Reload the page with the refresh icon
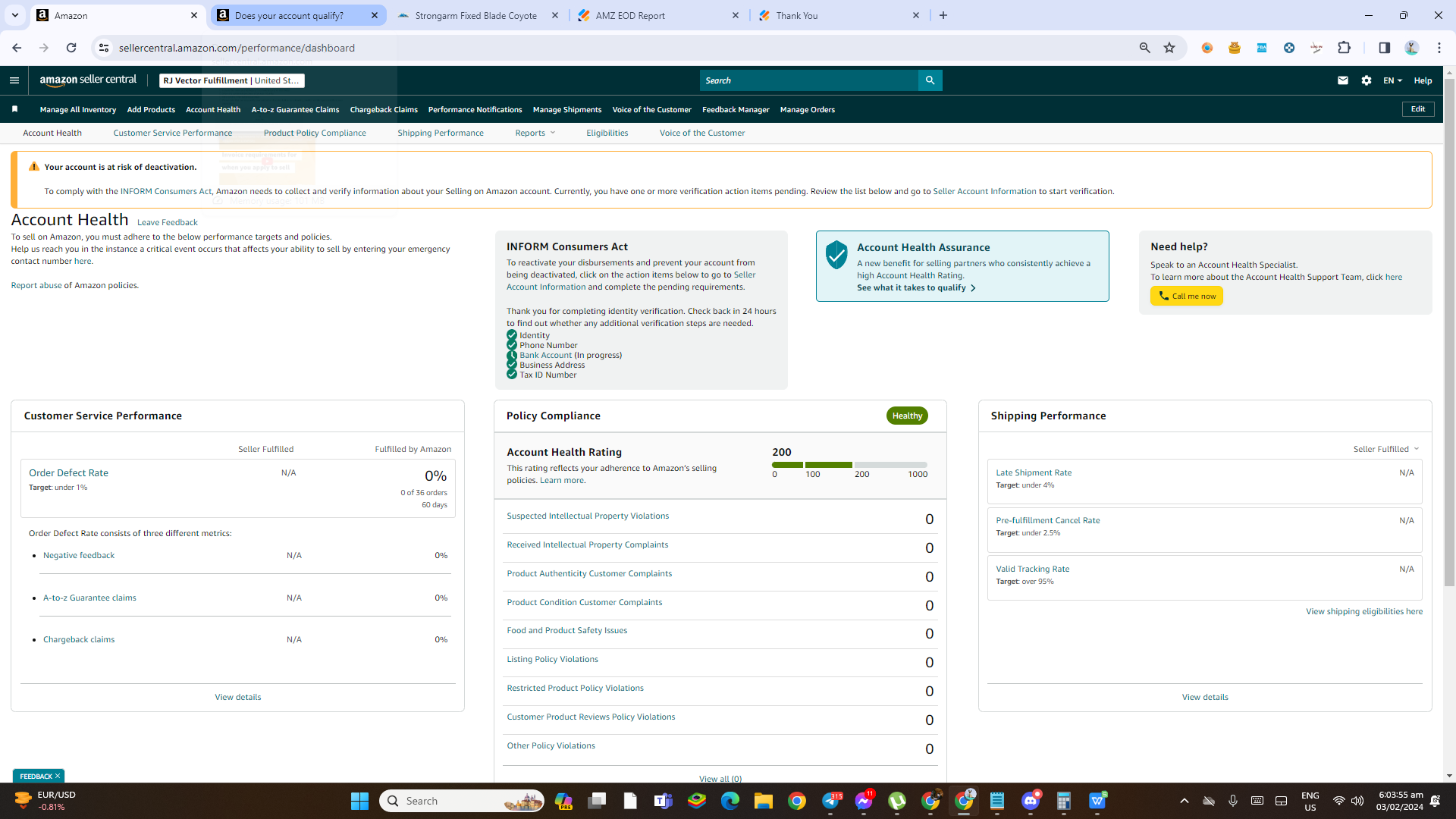 pos(71,48)
